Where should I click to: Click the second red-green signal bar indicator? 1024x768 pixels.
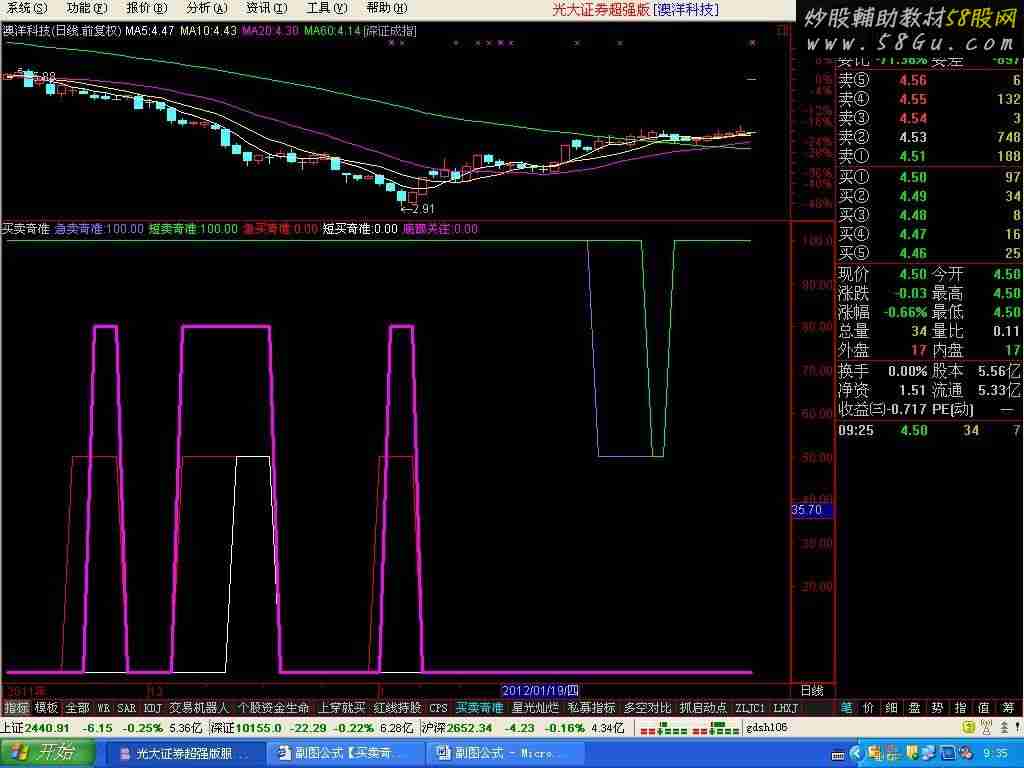click(716, 728)
